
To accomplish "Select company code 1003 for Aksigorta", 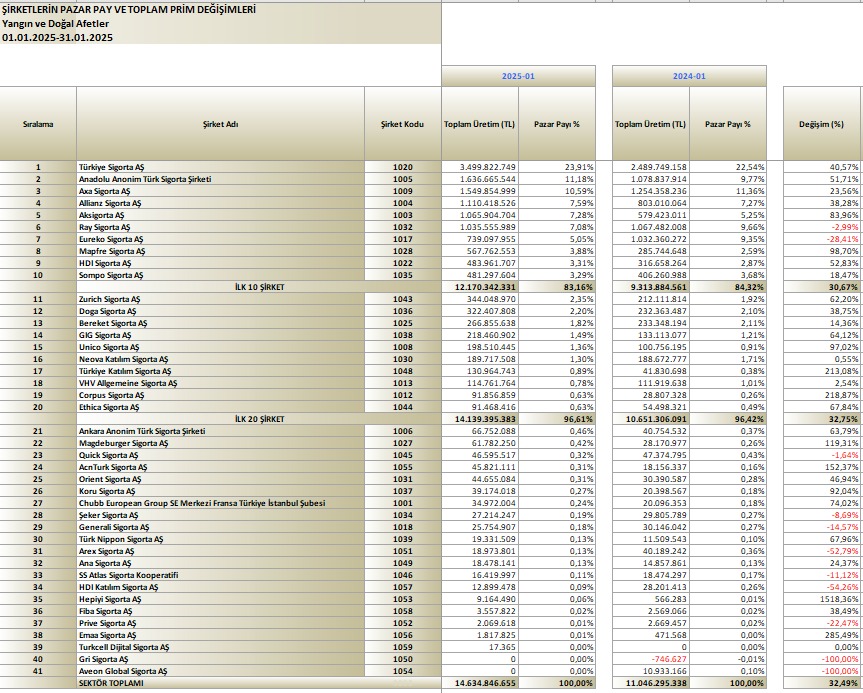I will tap(403, 215).
